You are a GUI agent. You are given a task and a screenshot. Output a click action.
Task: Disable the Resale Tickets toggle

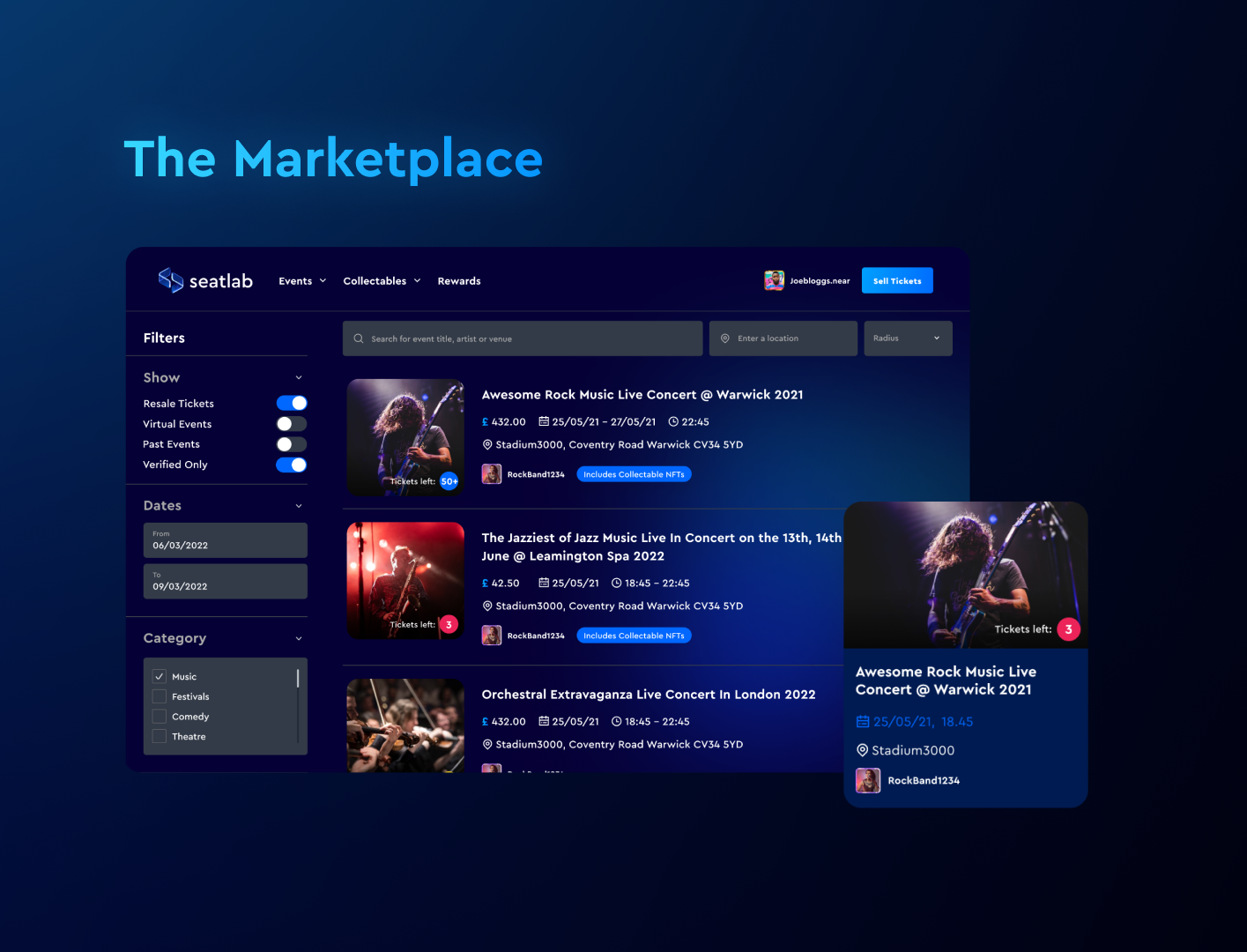point(292,403)
